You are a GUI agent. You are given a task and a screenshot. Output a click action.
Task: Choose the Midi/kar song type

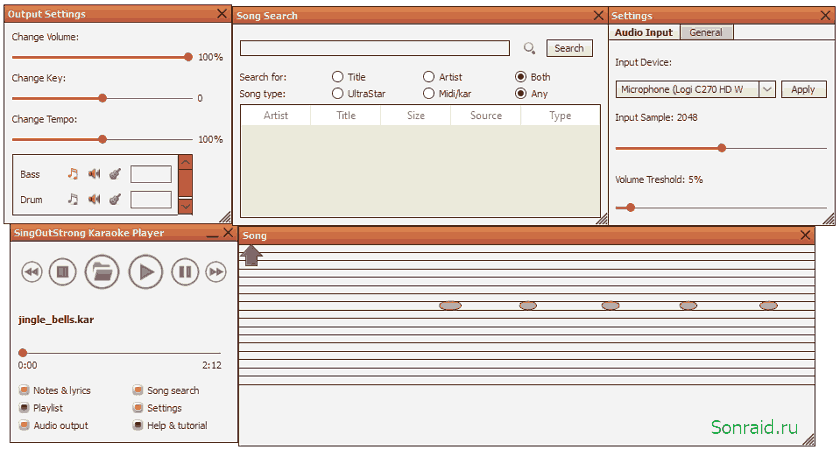click(x=429, y=93)
